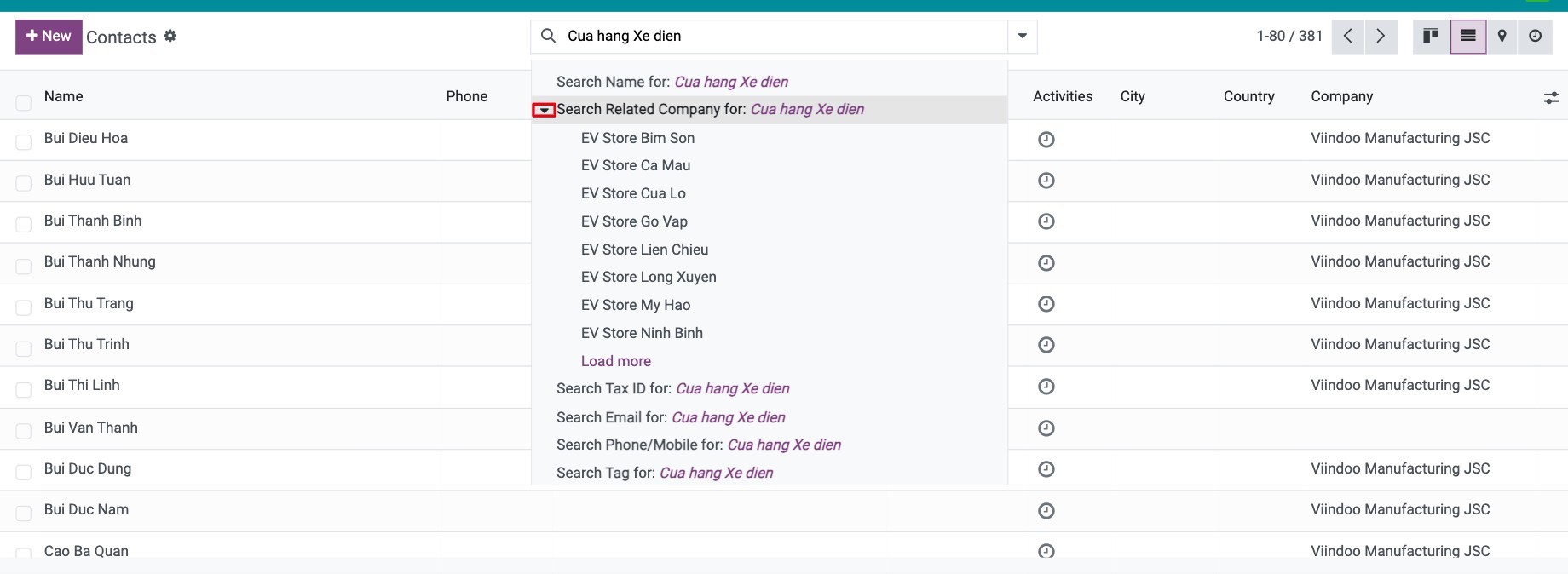
Task: Select the Bui Huu Tuan row checkbox
Action: point(24,183)
